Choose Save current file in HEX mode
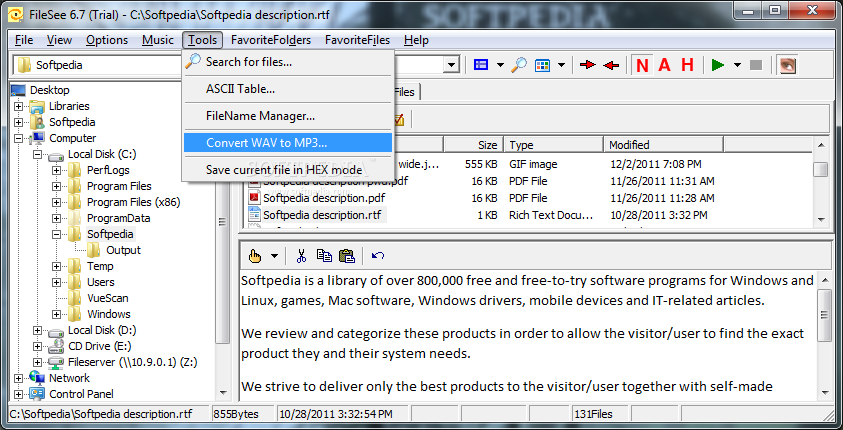 point(288,169)
